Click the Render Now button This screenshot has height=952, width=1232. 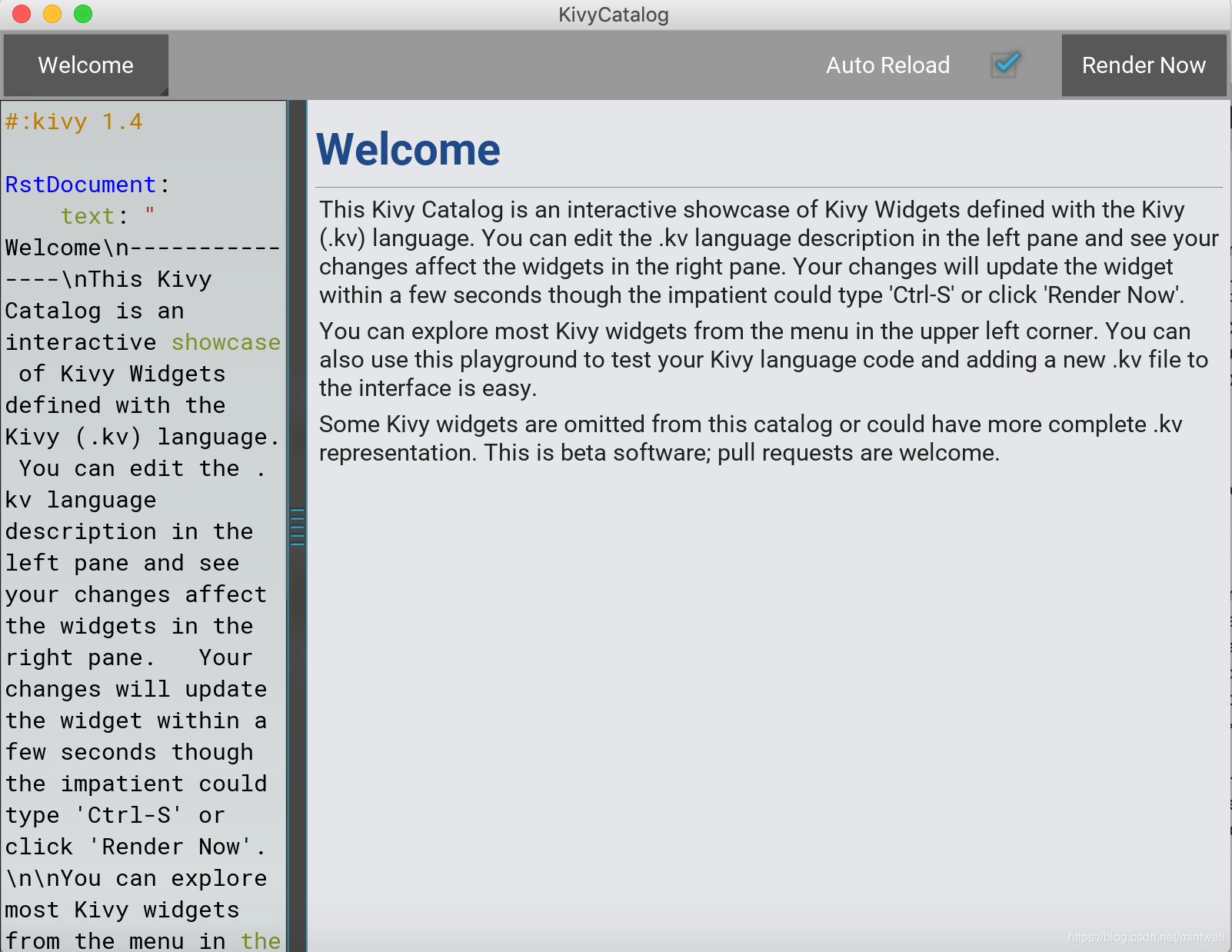(1144, 65)
